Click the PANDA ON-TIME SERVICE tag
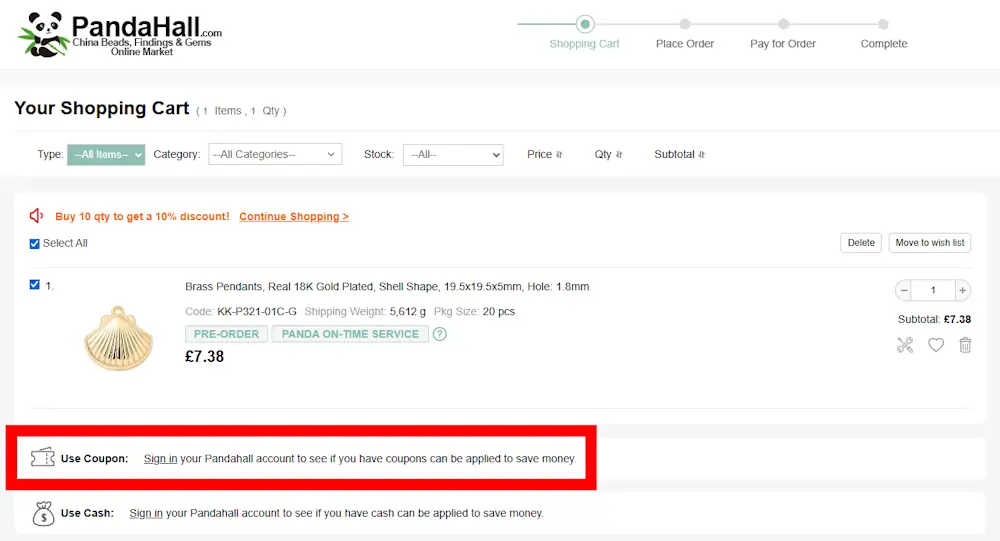 [350, 334]
